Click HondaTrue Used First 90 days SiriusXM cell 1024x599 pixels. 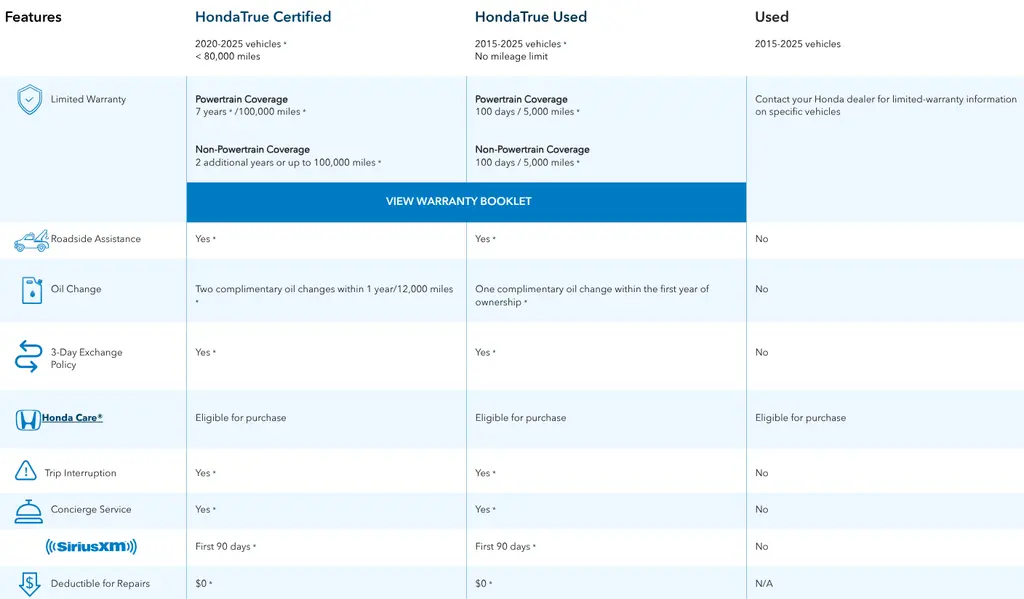[505, 547]
